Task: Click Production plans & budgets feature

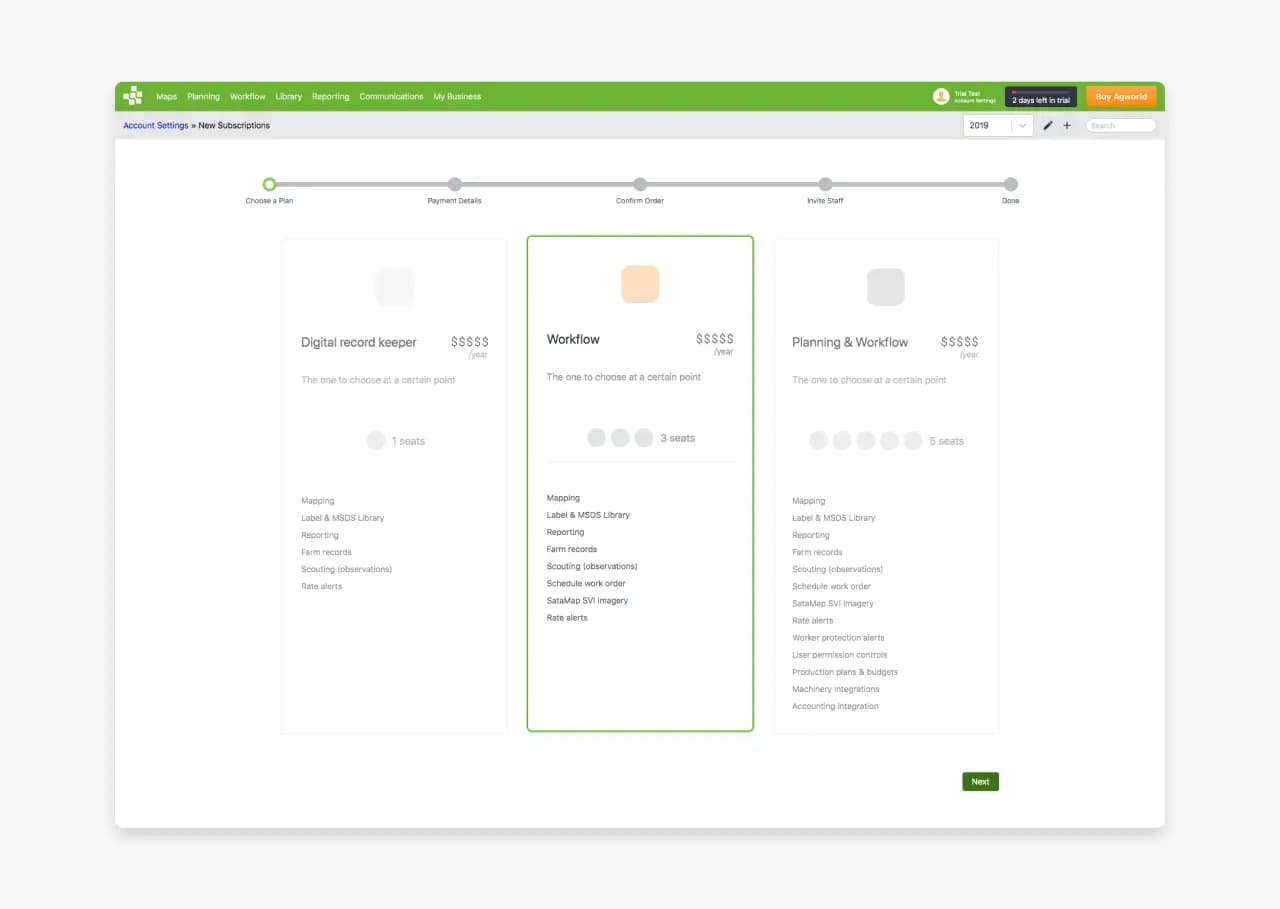Action: click(x=845, y=672)
